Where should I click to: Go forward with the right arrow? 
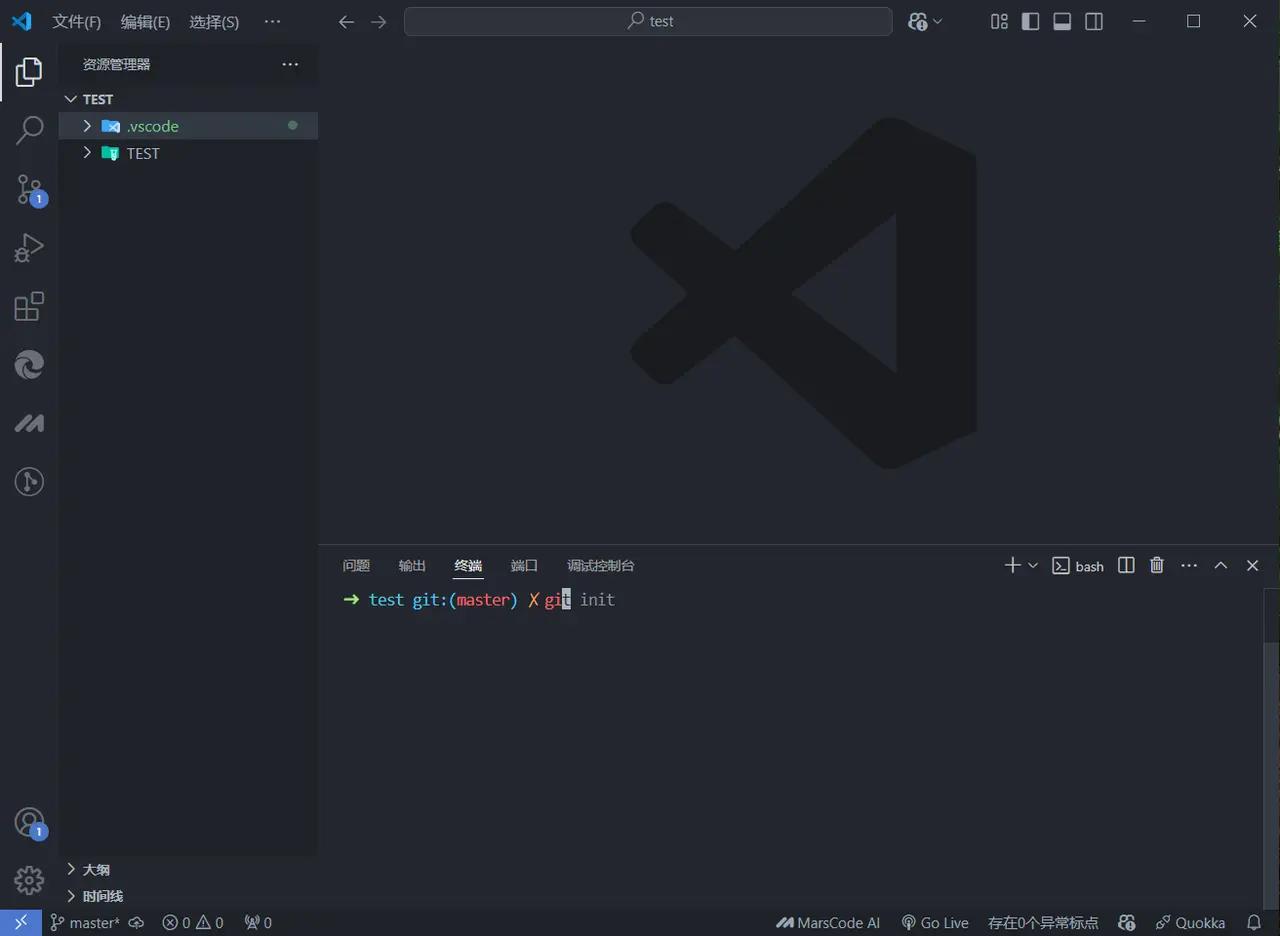379,21
